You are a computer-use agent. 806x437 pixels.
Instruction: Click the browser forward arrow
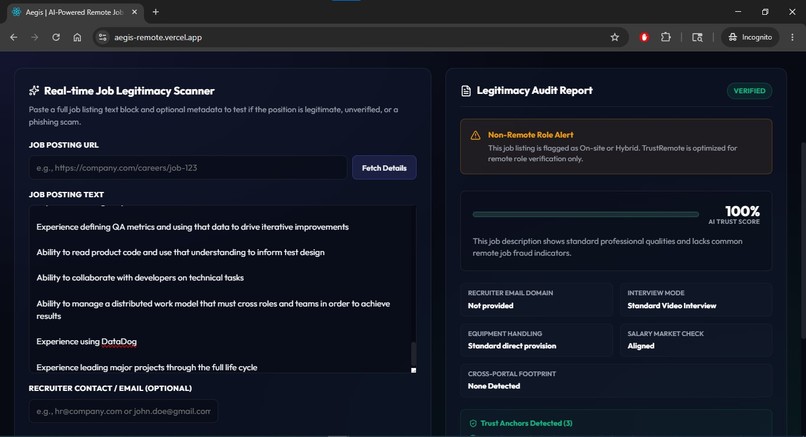34,37
